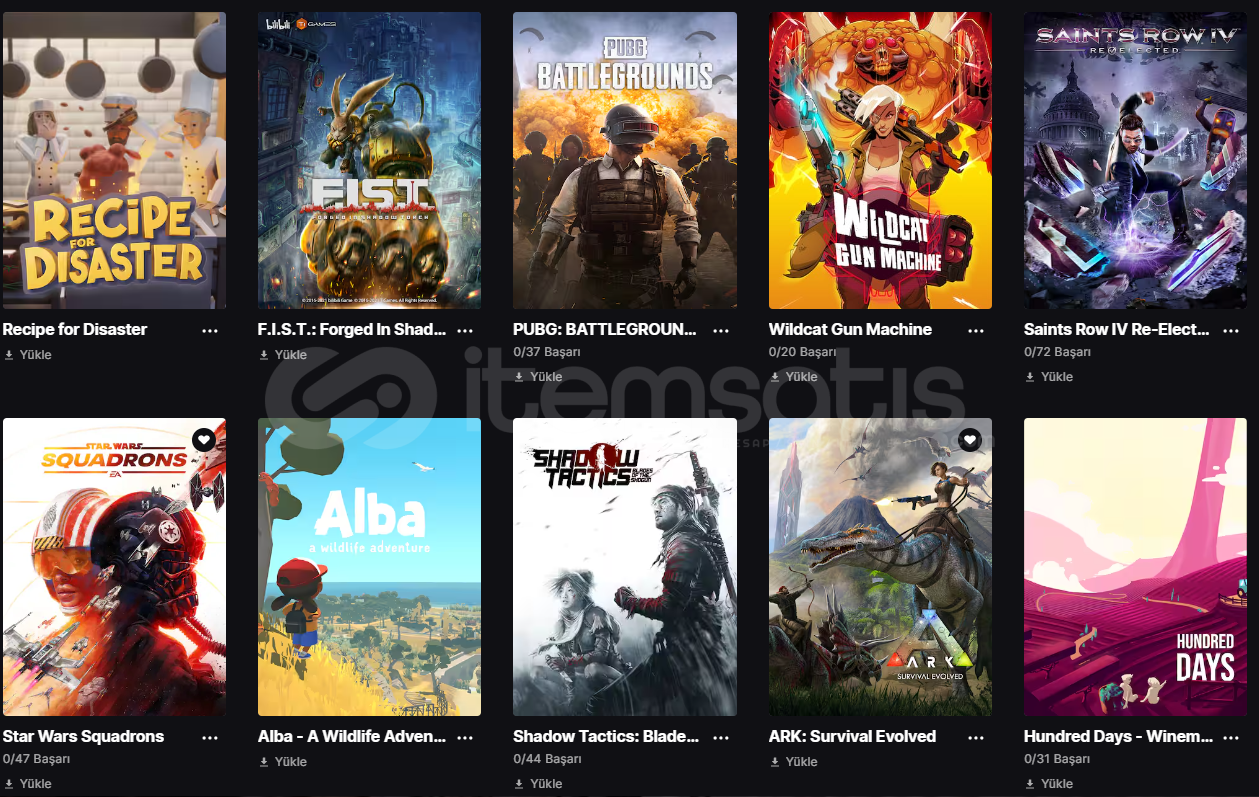Open the Wildcat Gun Machine cover art

coord(880,160)
